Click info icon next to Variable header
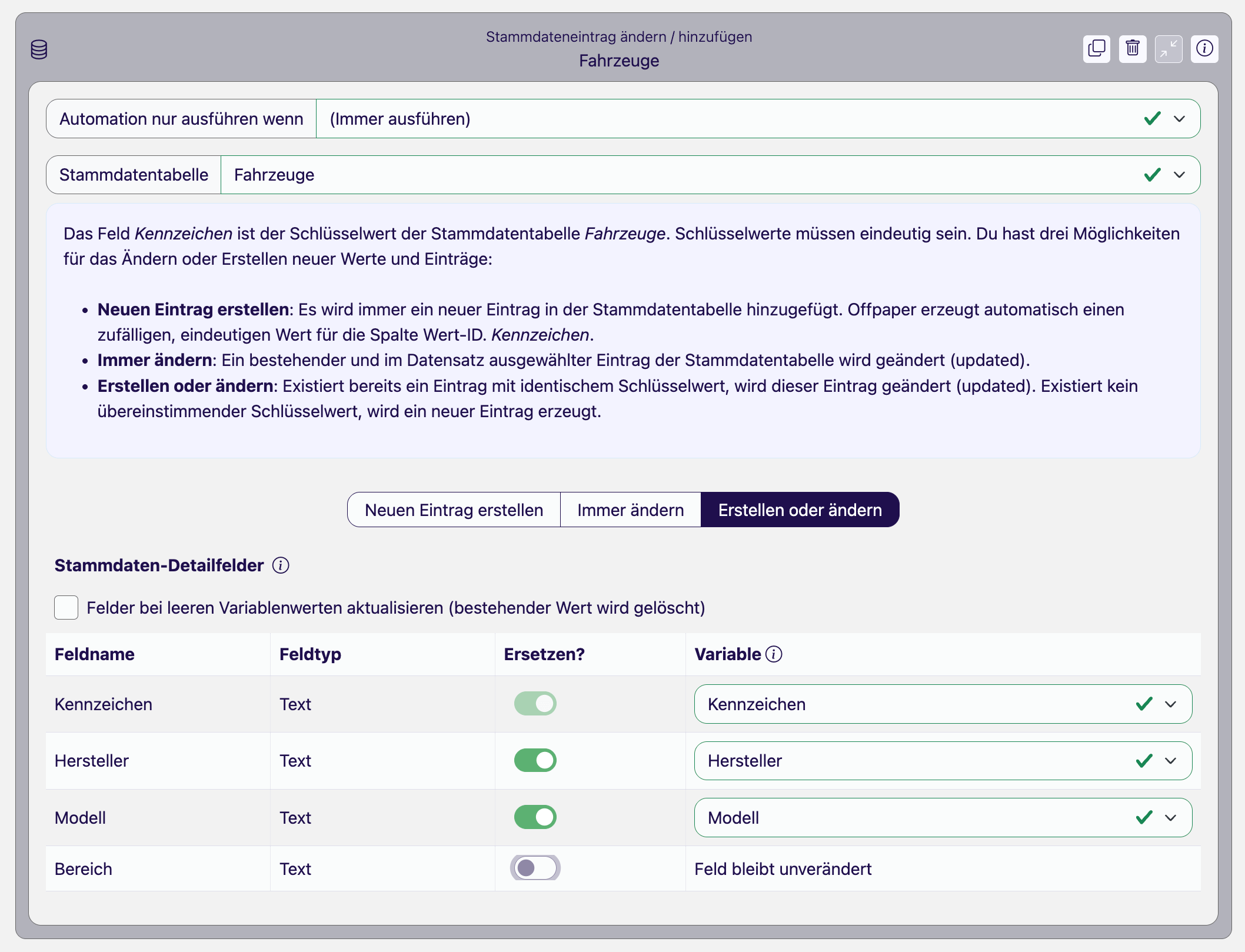Screen dimensions: 1245x952 click(x=774, y=654)
